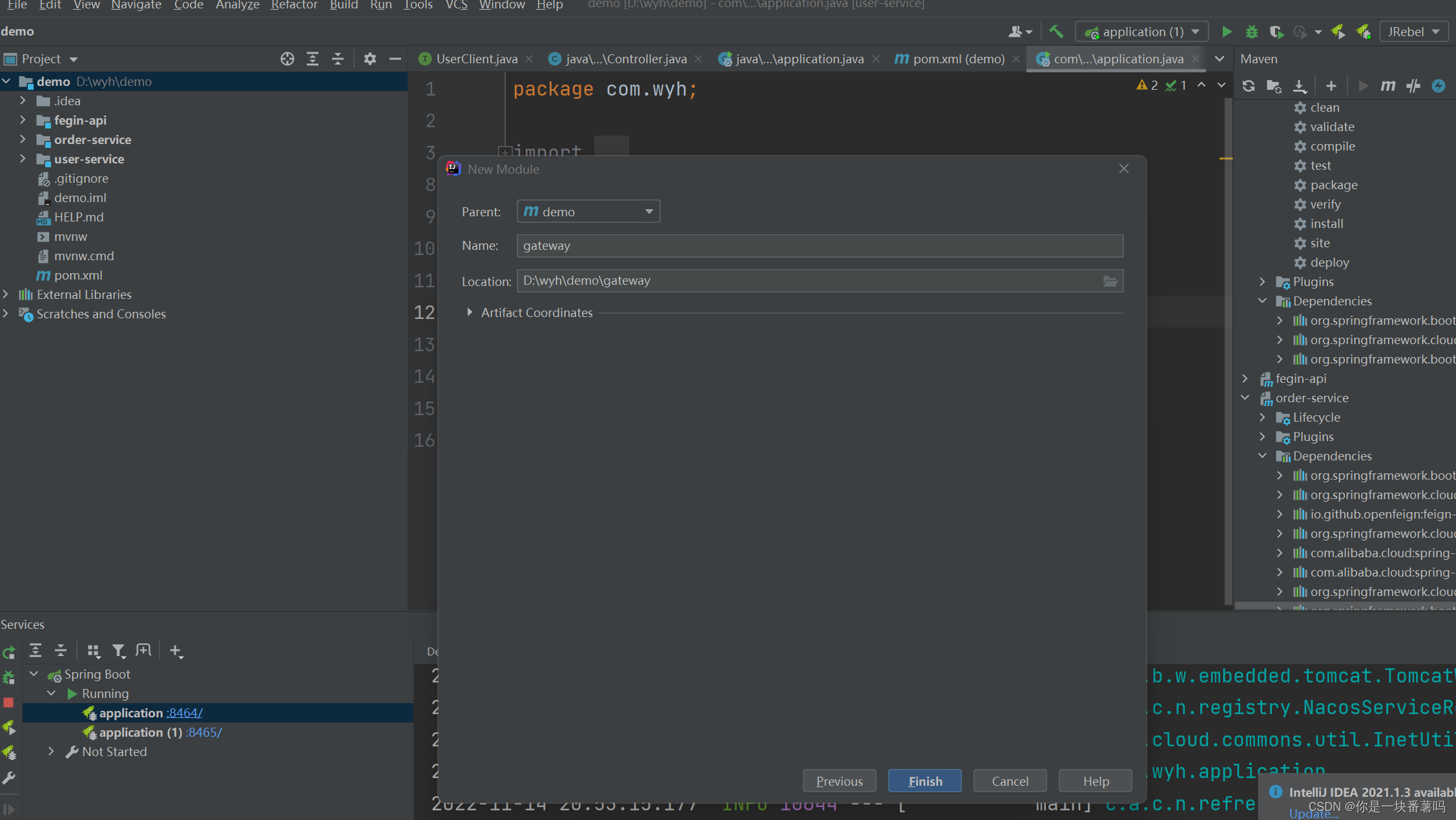Click the Previous button
This screenshot has width=1456, height=820.
[839, 781]
